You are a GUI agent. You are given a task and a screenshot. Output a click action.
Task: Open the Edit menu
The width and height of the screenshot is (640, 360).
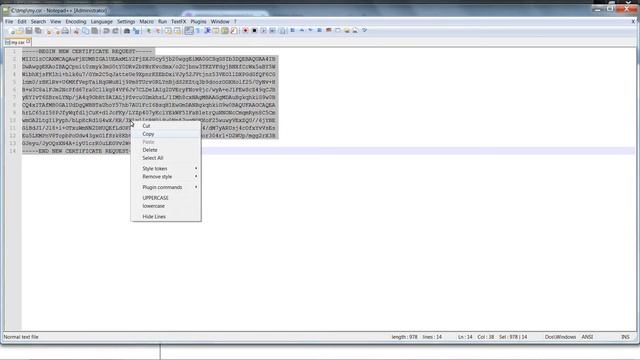(x=22, y=22)
